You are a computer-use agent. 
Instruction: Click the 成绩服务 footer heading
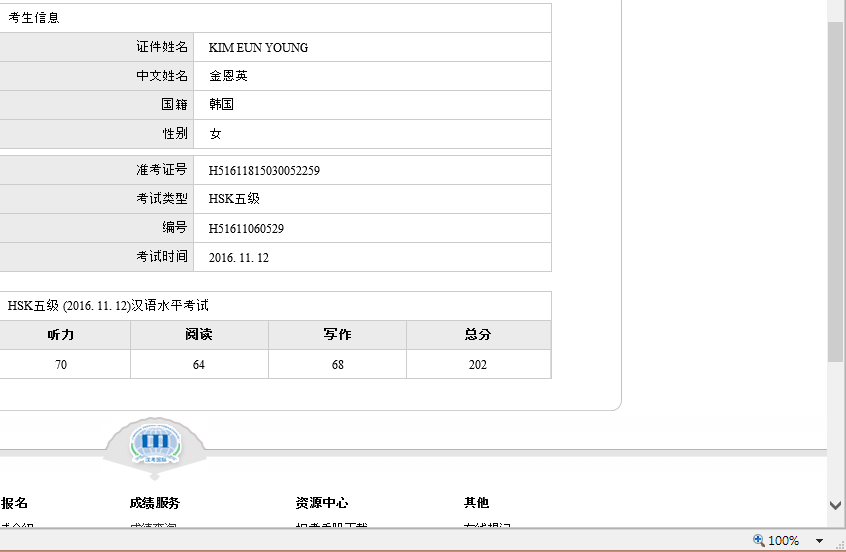(x=154, y=503)
